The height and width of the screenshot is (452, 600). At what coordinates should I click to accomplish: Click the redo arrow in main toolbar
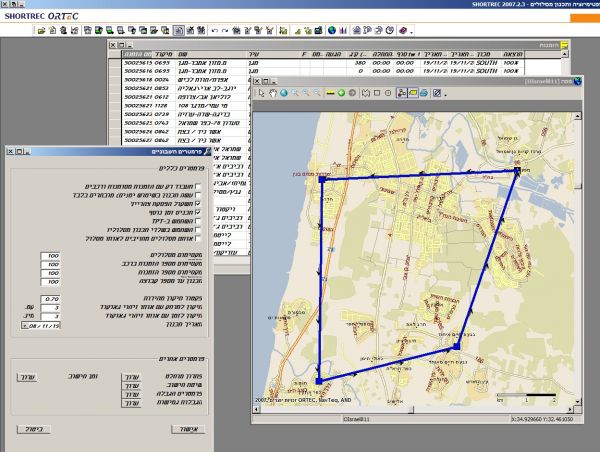point(225,31)
